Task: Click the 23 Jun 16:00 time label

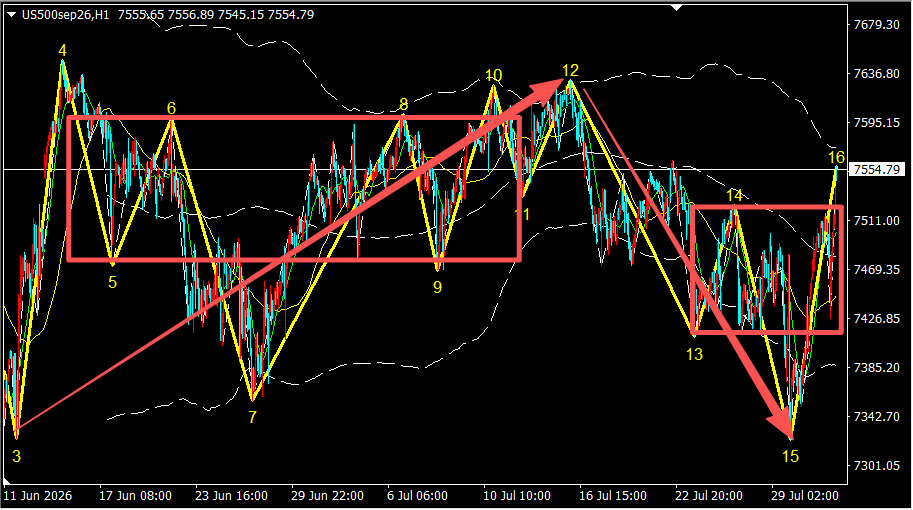Action: click(231, 496)
